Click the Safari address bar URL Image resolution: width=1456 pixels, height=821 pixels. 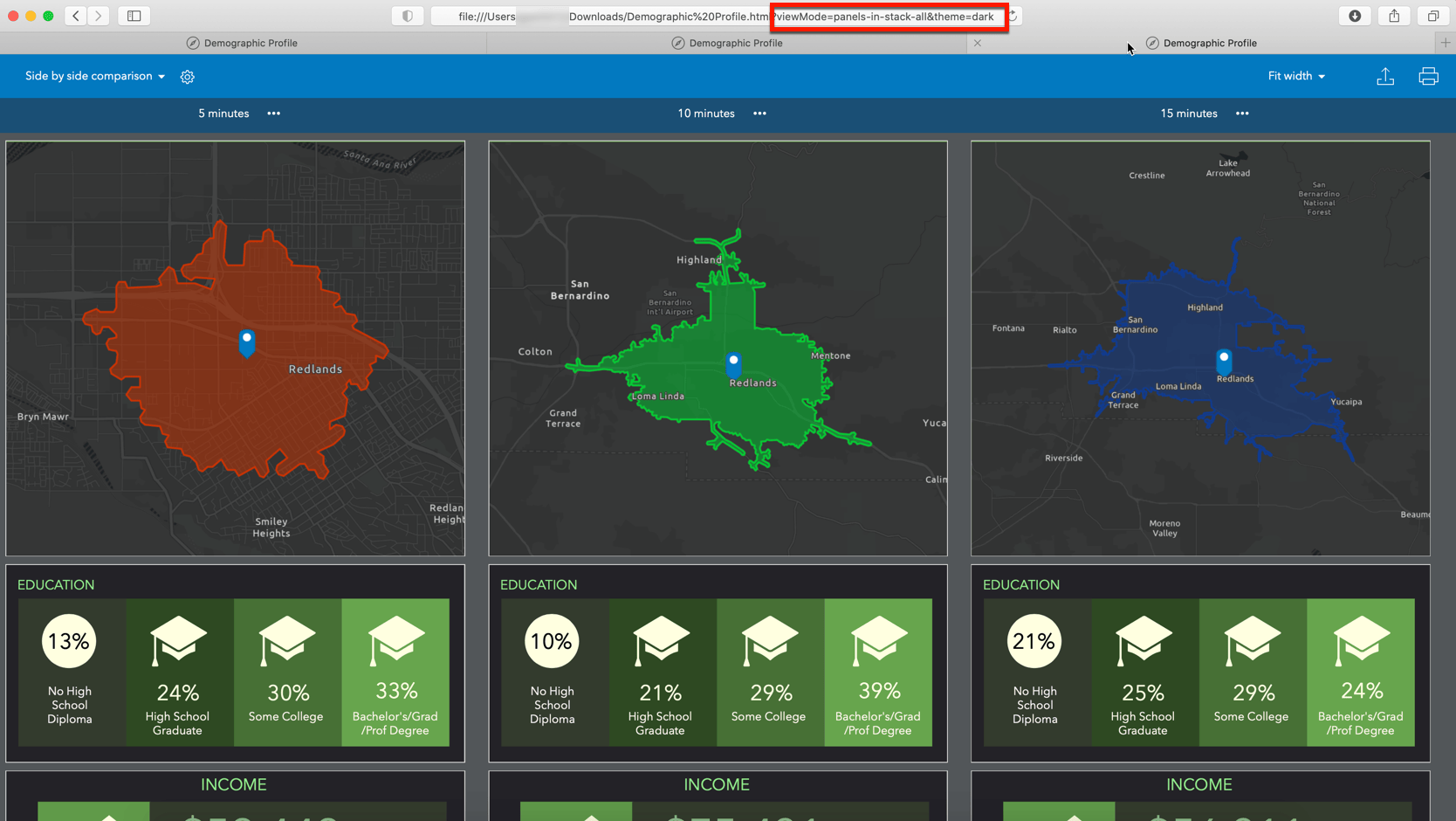point(726,17)
